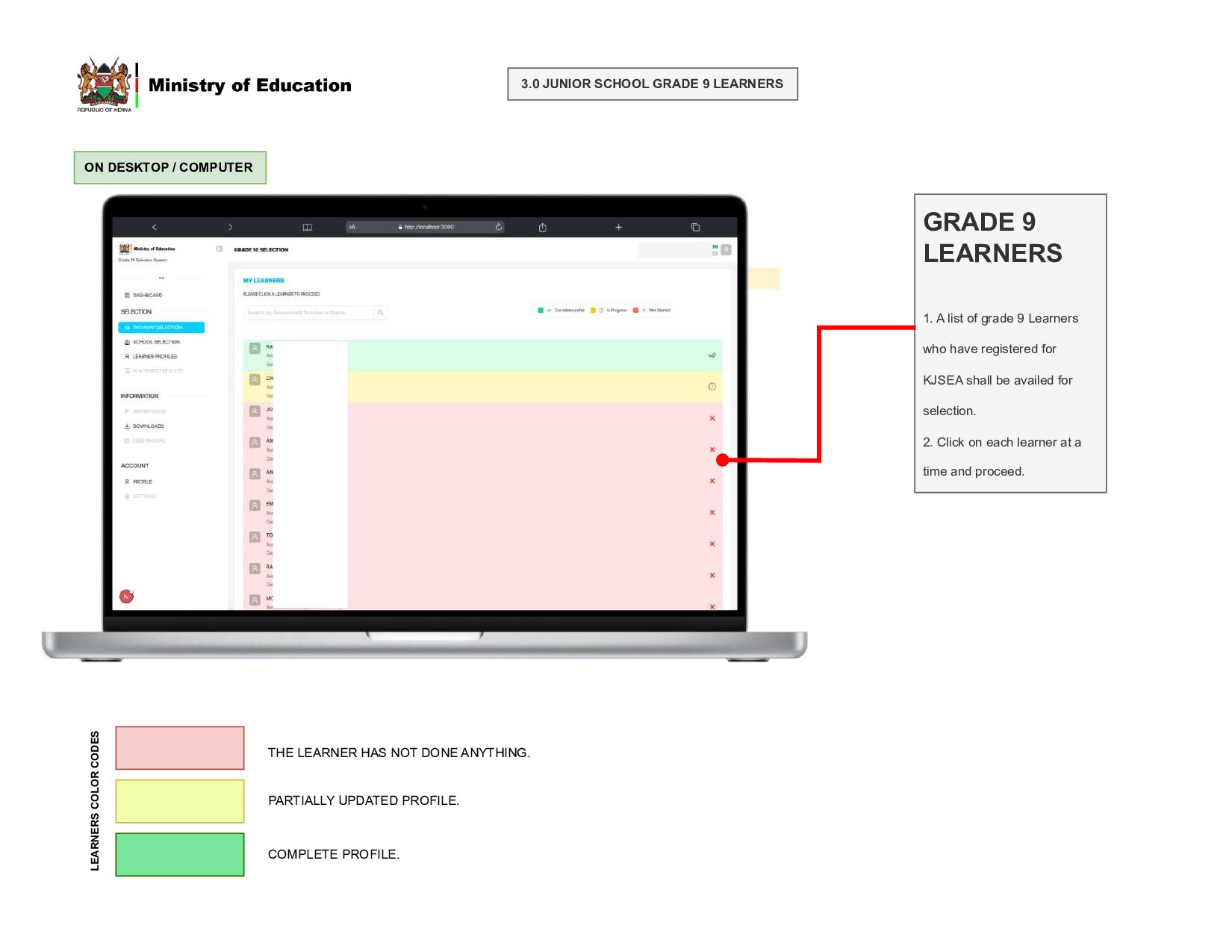
Task: Add a new browser tab with plus
Action: (x=618, y=227)
